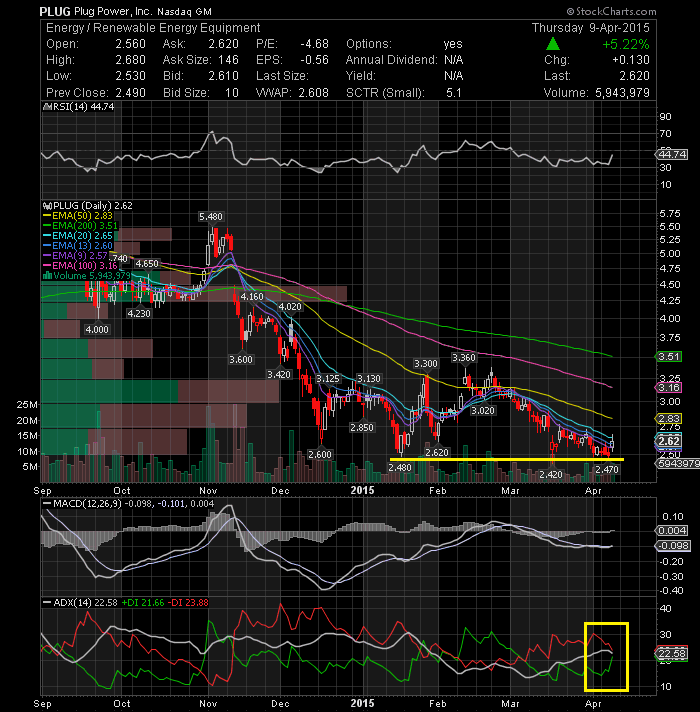Click the EPS value -0.56

(314, 60)
